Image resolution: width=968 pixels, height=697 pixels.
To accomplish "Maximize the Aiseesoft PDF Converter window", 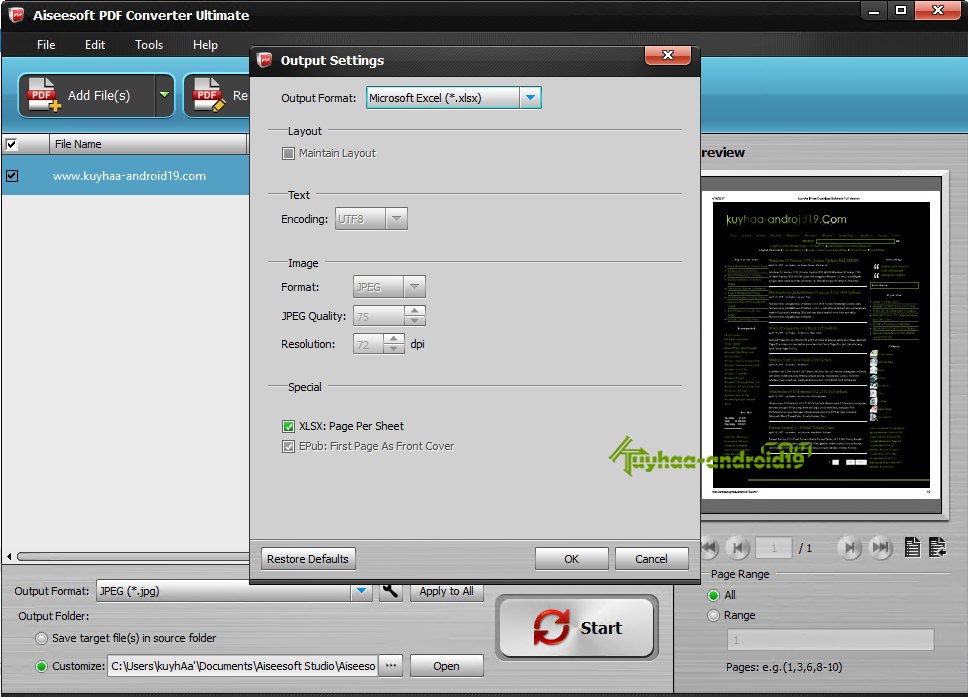I will (901, 10).
